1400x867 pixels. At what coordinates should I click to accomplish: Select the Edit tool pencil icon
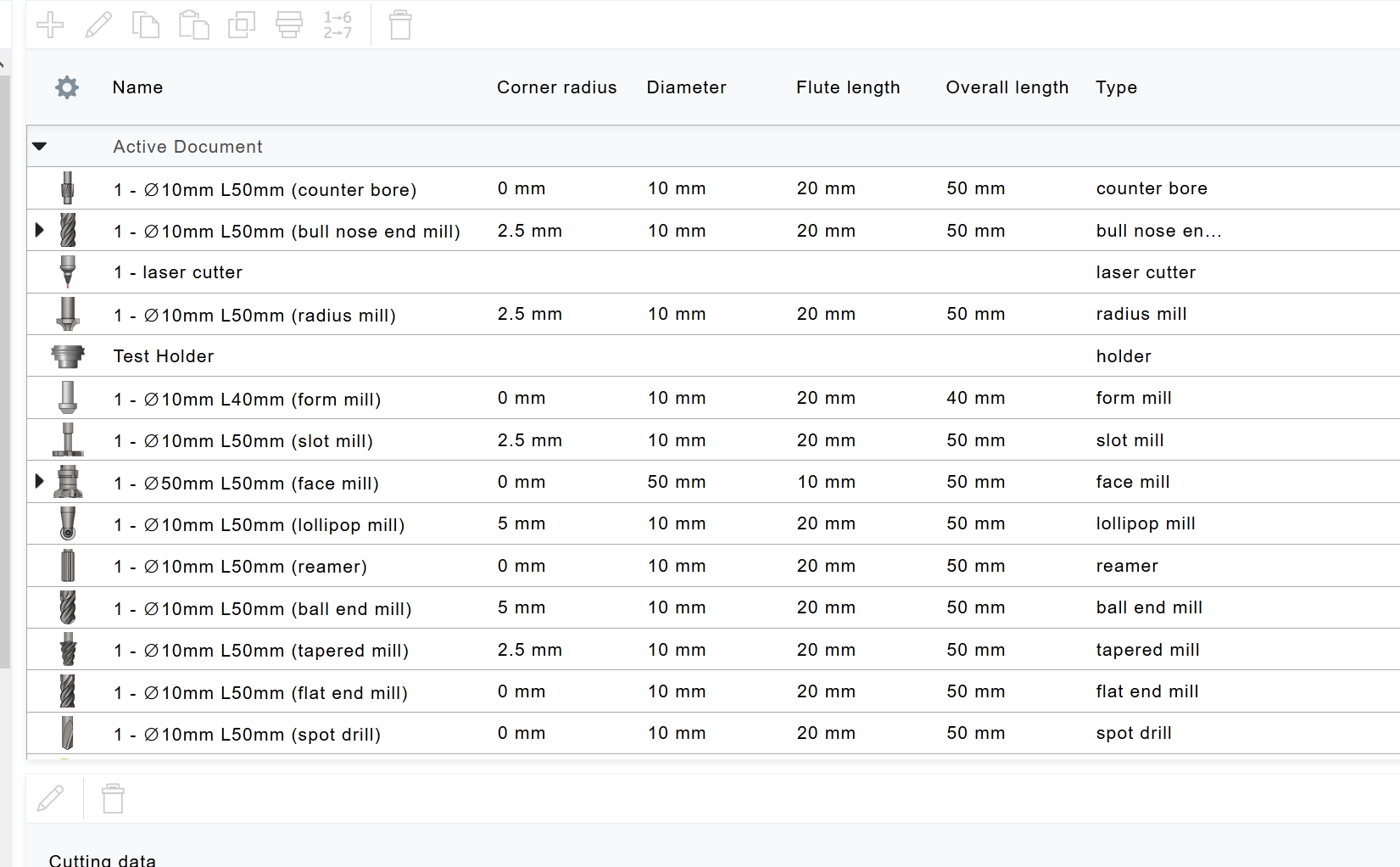(98, 25)
